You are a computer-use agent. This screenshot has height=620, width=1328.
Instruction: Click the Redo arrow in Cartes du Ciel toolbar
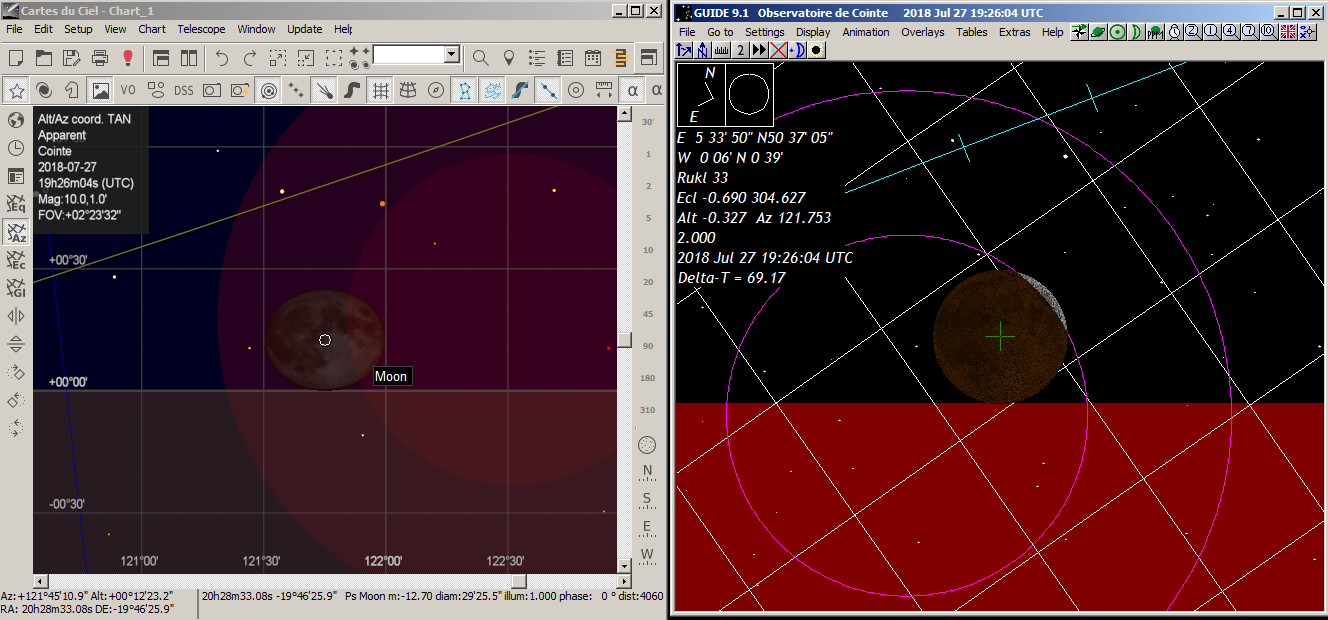pos(250,58)
